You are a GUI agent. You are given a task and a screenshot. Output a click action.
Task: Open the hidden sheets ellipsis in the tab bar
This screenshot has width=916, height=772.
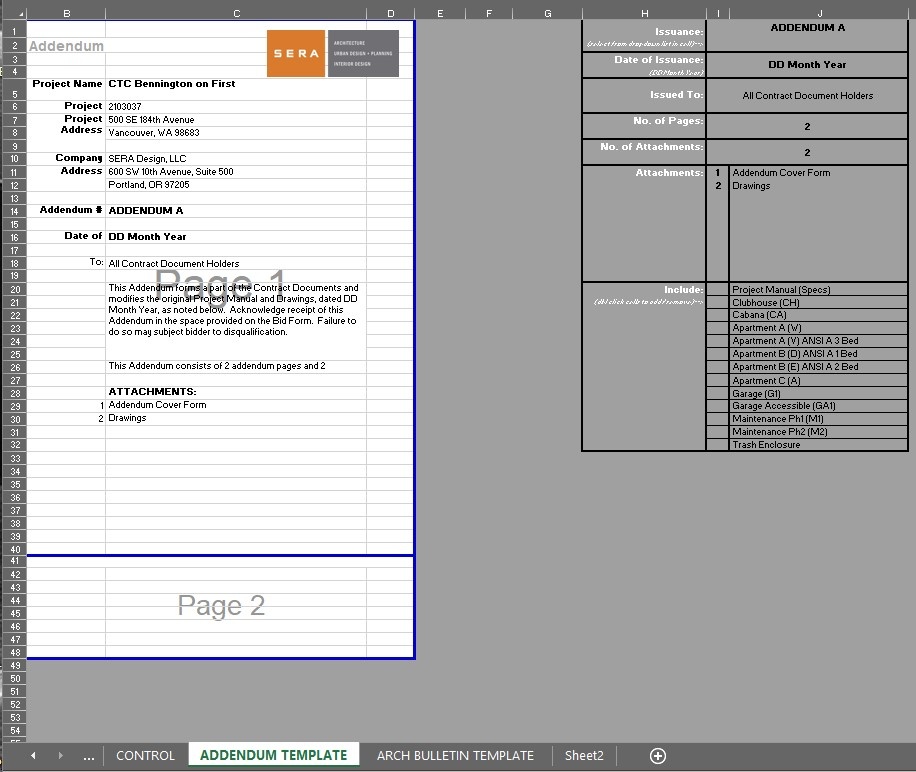(x=89, y=757)
